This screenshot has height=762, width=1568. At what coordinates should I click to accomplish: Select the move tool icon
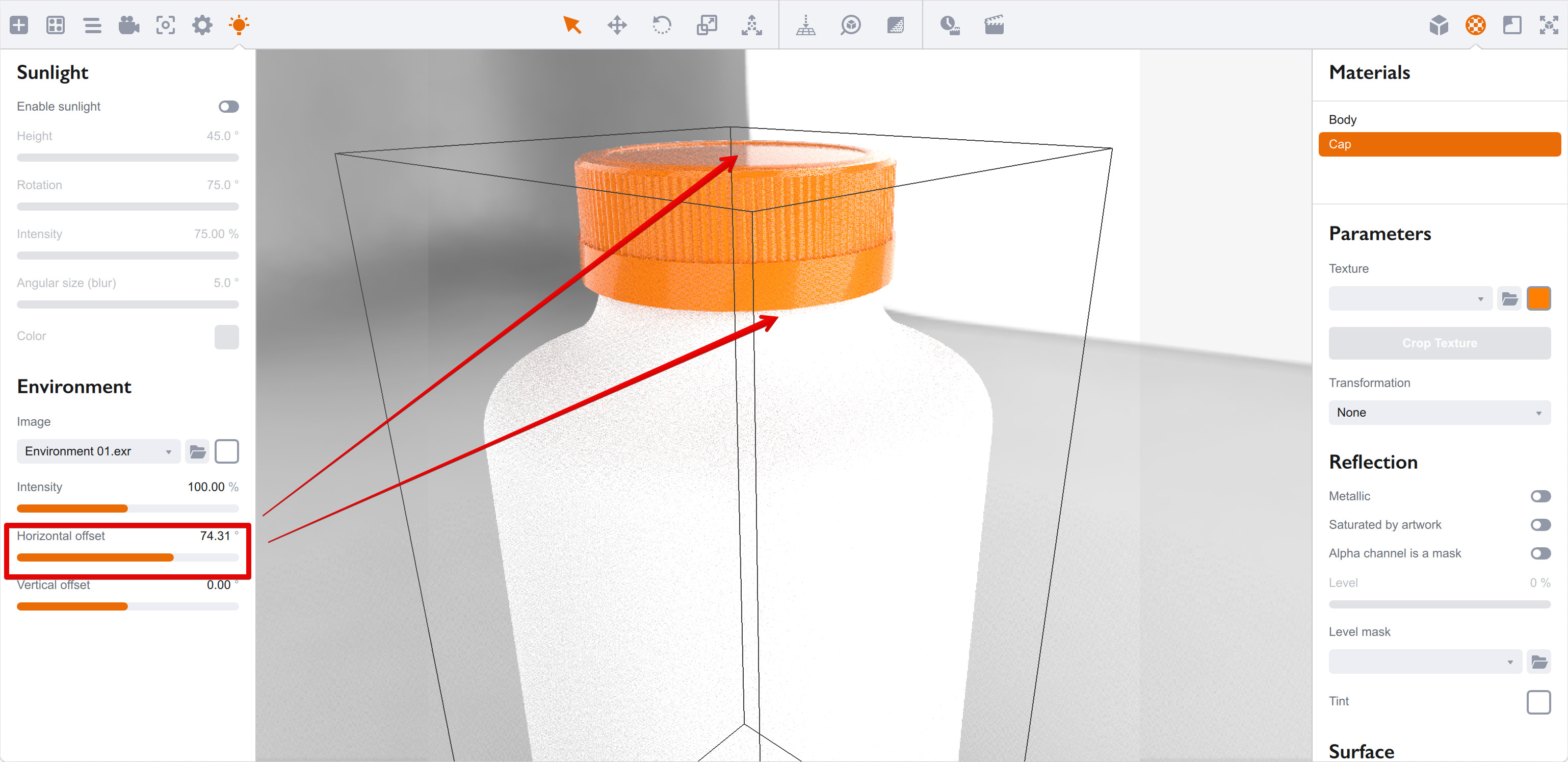617,25
